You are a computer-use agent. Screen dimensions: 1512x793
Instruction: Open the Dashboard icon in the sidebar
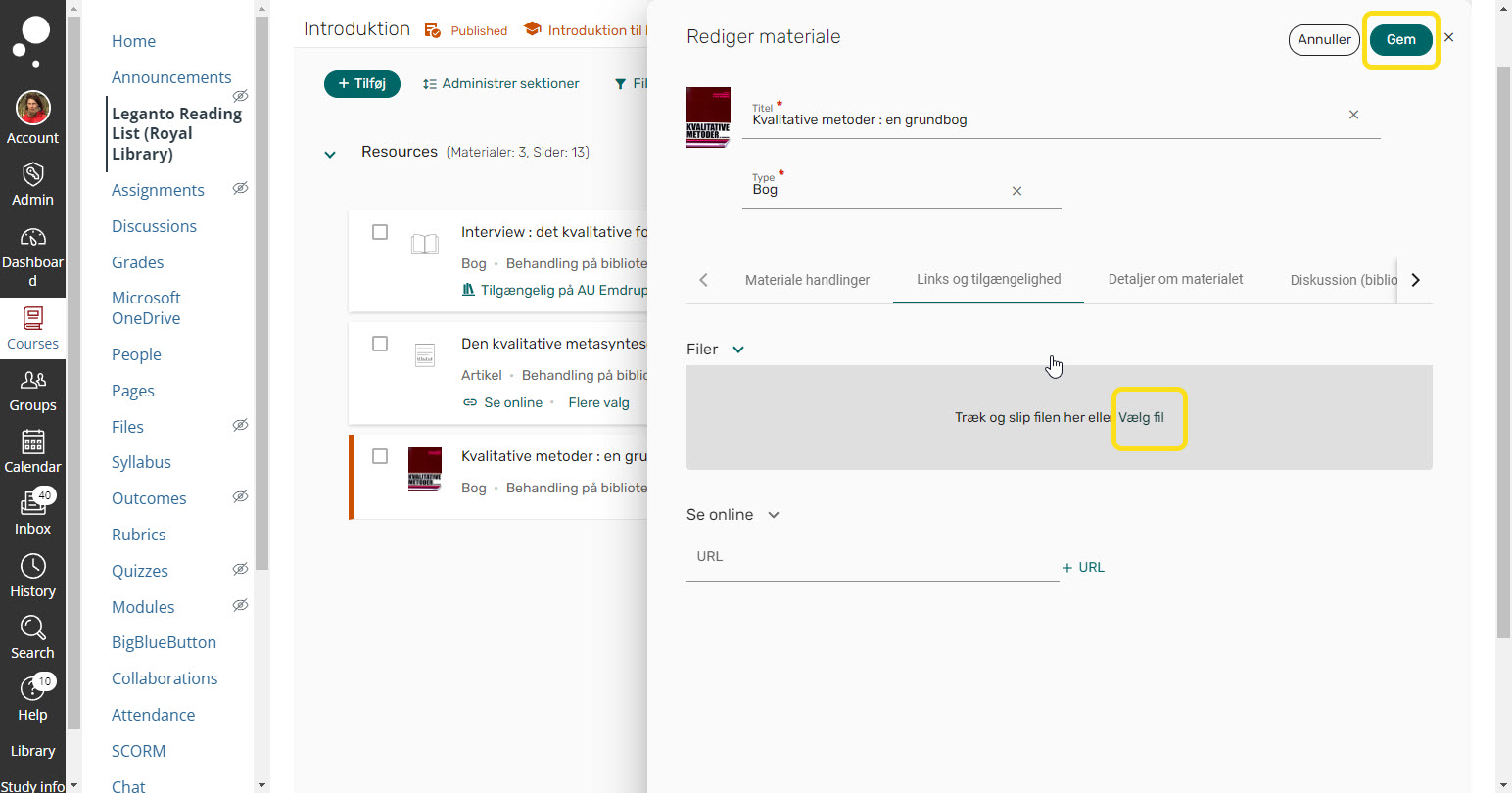pos(32,238)
